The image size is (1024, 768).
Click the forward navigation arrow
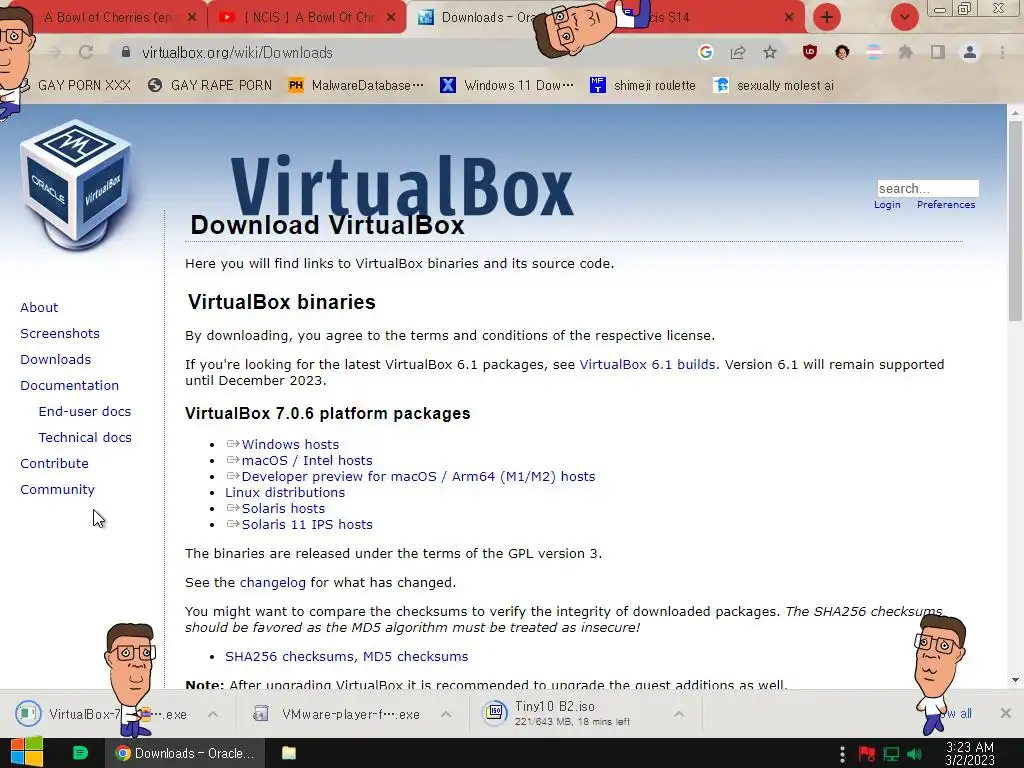(x=54, y=52)
